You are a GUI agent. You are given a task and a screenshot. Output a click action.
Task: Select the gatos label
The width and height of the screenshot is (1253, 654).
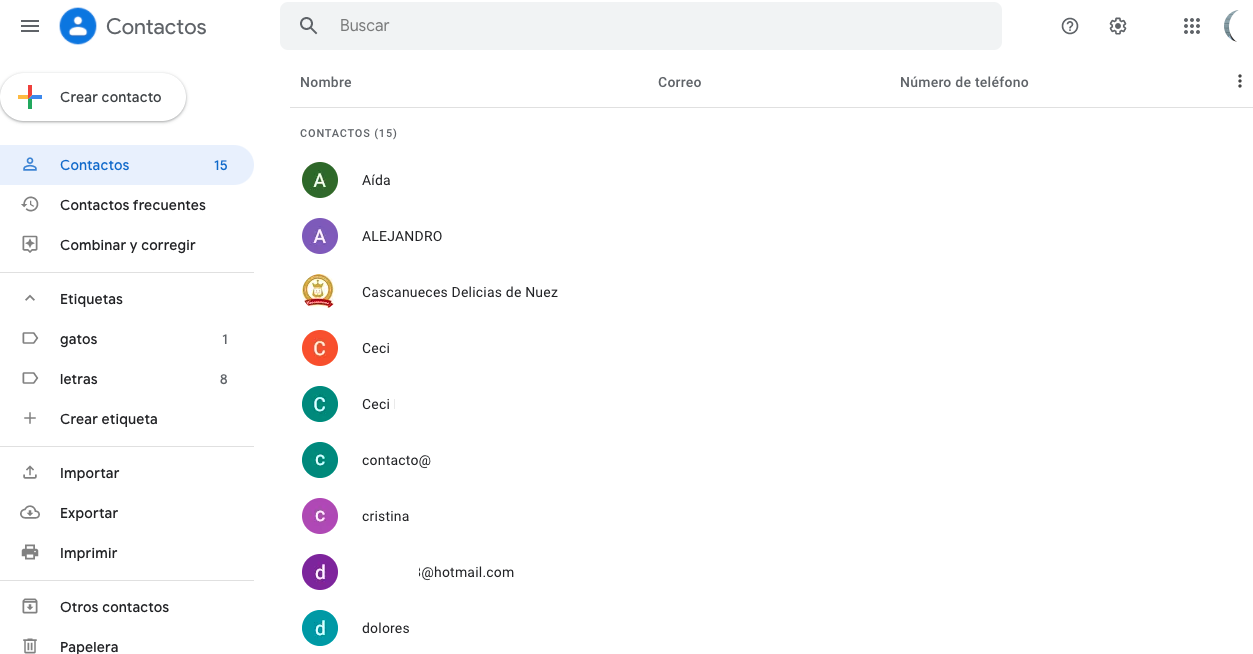(79, 338)
